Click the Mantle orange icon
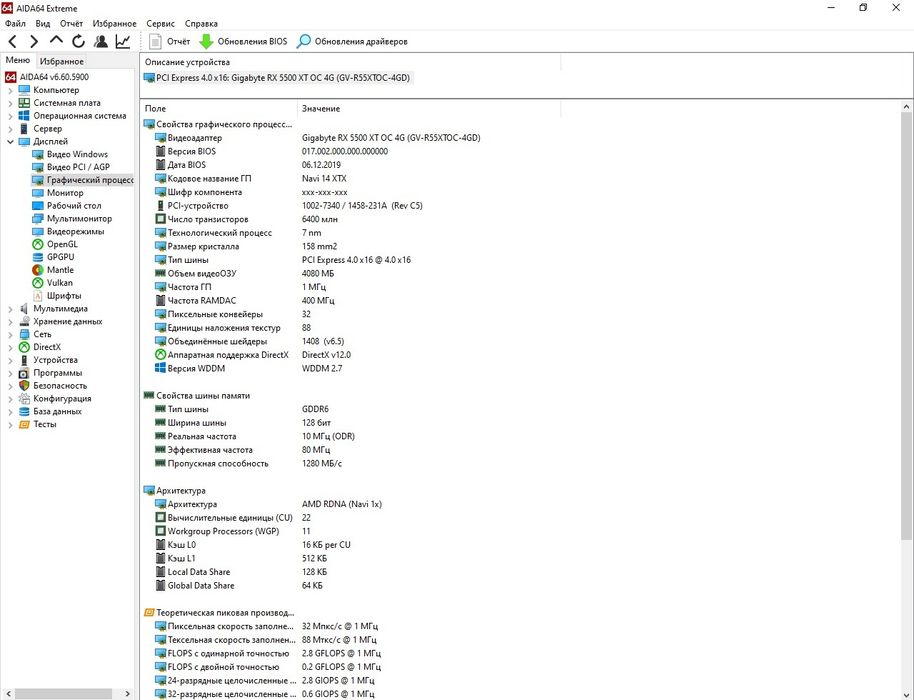Image resolution: width=914 pixels, height=700 pixels. (x=37, y=270)
